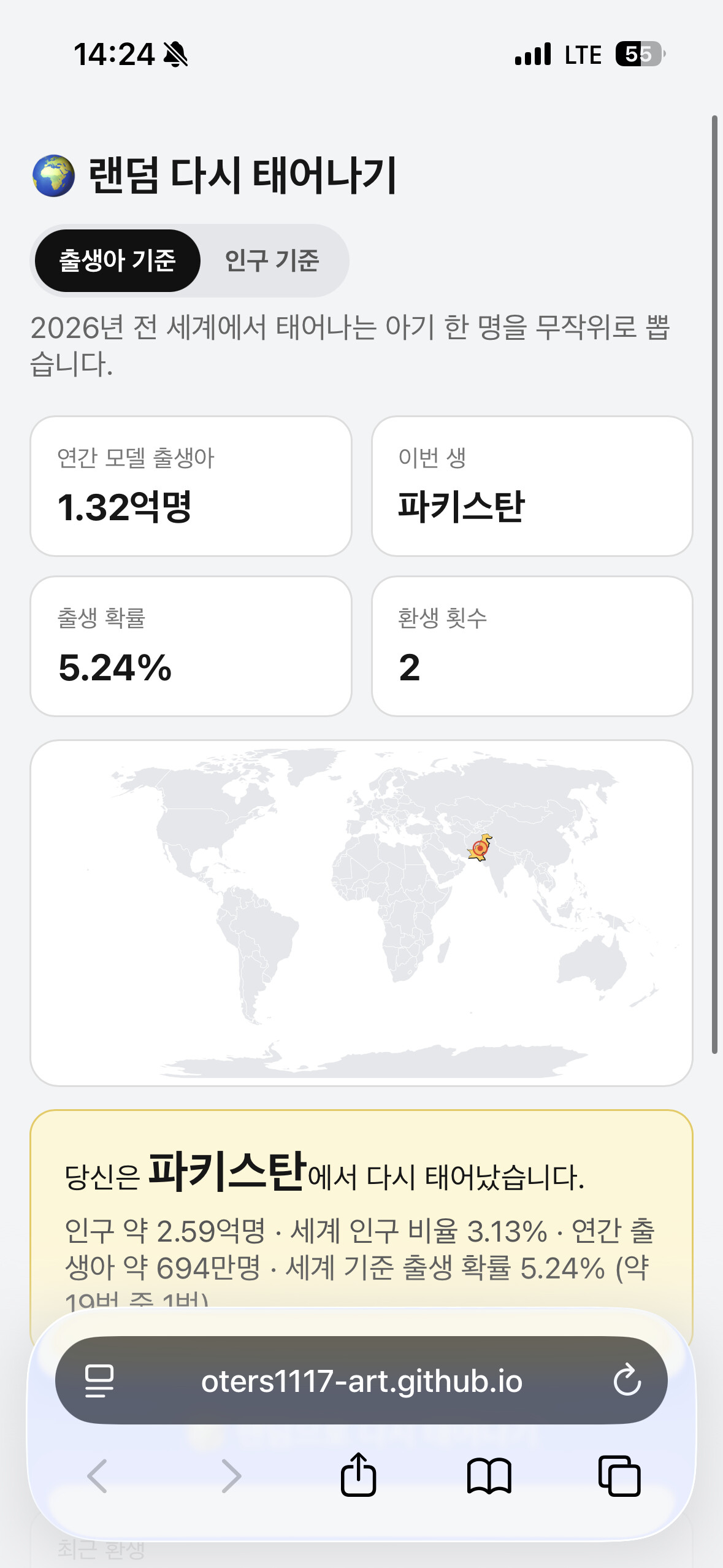Go forward with the right chevron
This screenshot has height=1568, width=723.
231,1475
